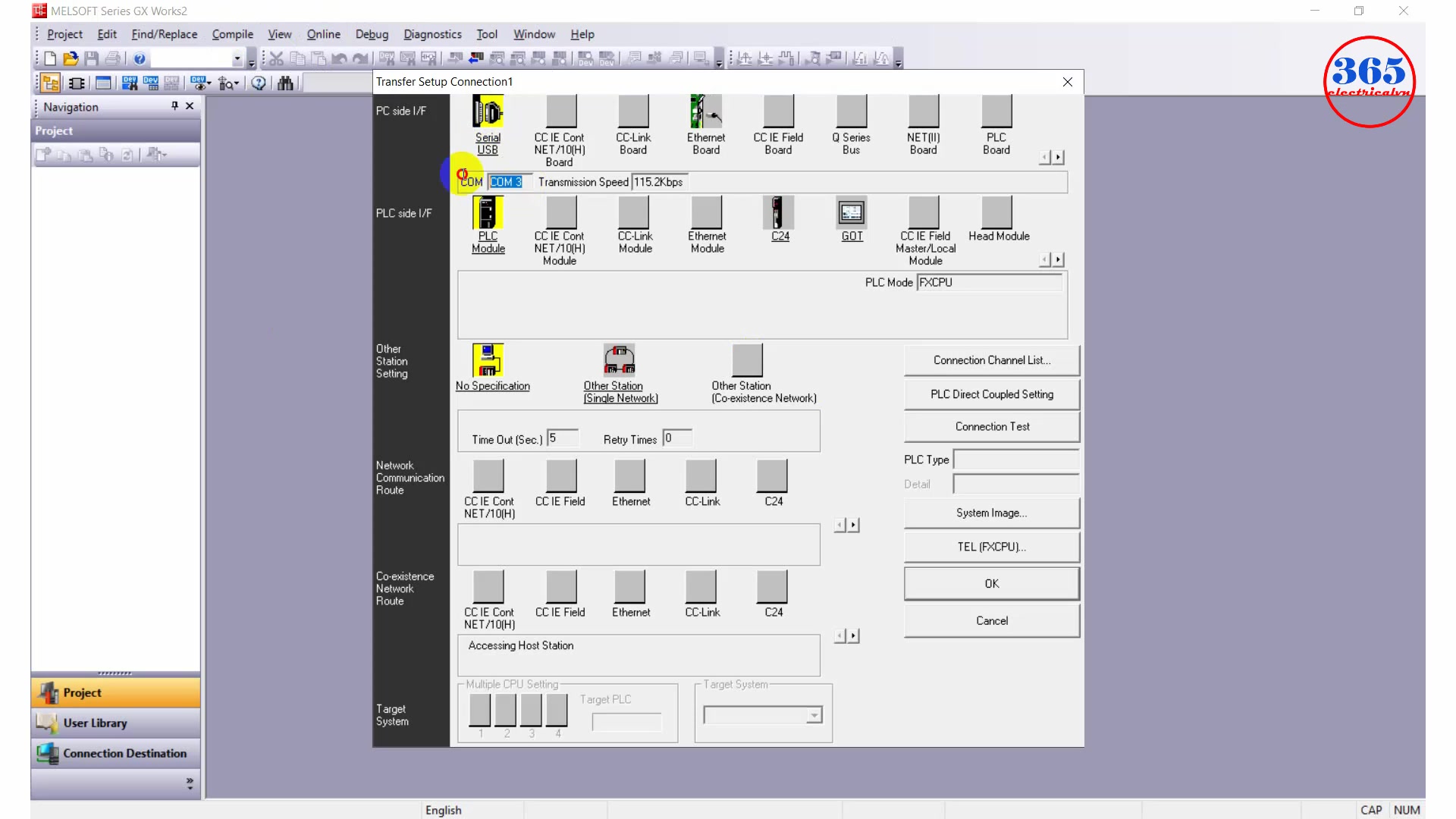The image size is (1456, 819).
Task: Select CC-Link in Co-existence Network Route
Action: pos(701,586)
